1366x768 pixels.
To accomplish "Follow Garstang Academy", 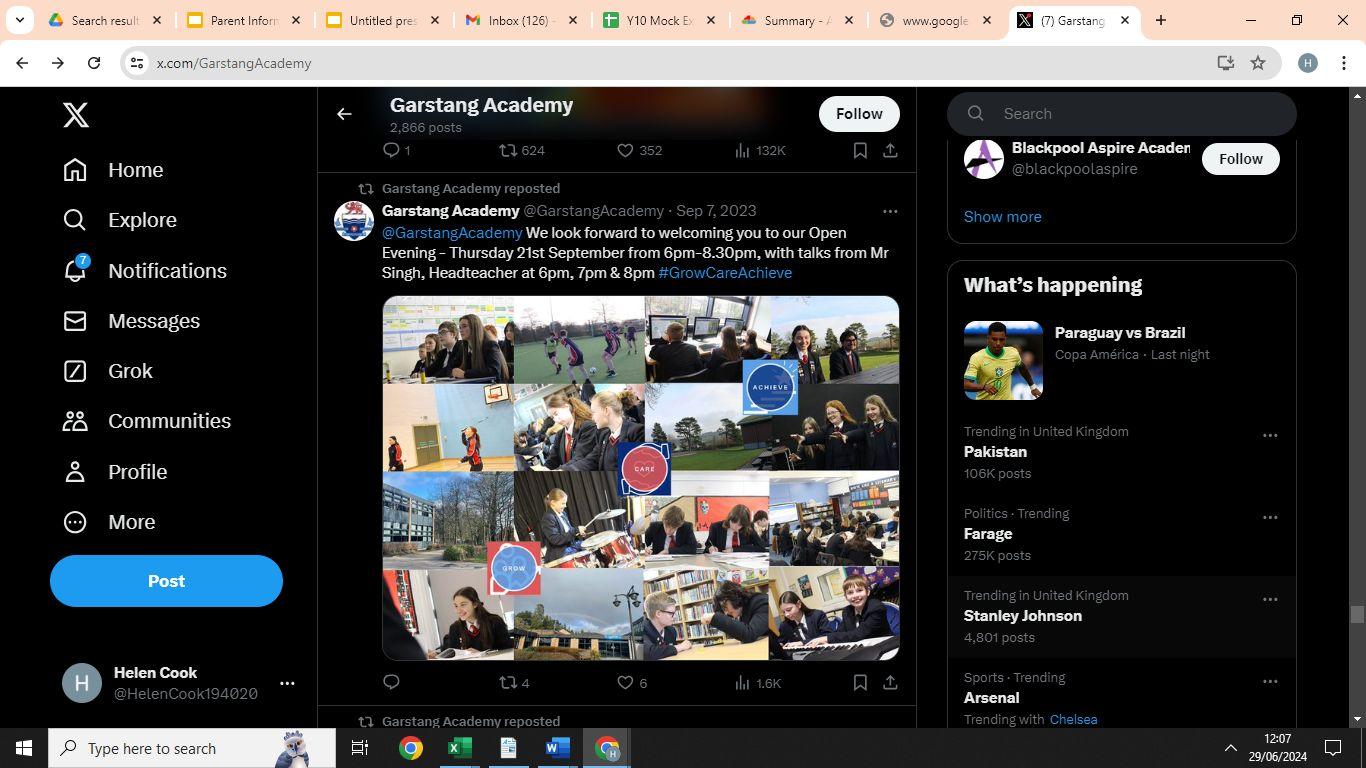I will point(859,114).
